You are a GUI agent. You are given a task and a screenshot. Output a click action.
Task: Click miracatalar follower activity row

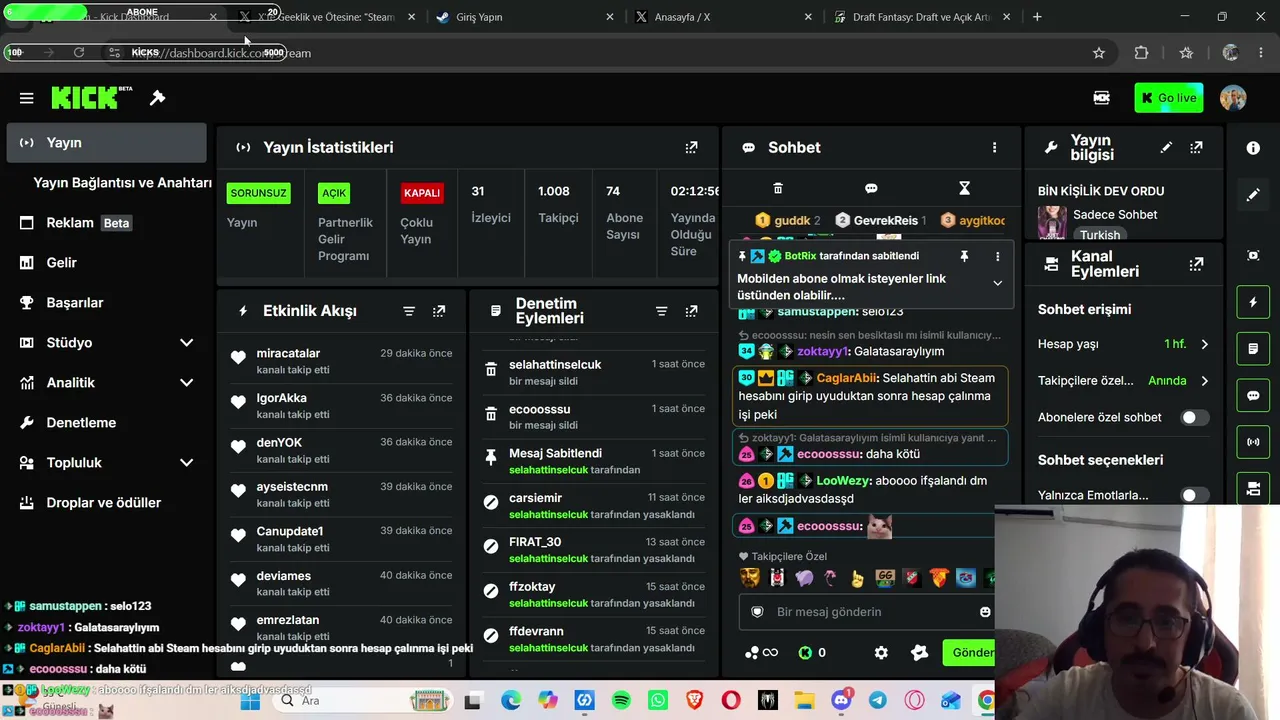[341, 361]
